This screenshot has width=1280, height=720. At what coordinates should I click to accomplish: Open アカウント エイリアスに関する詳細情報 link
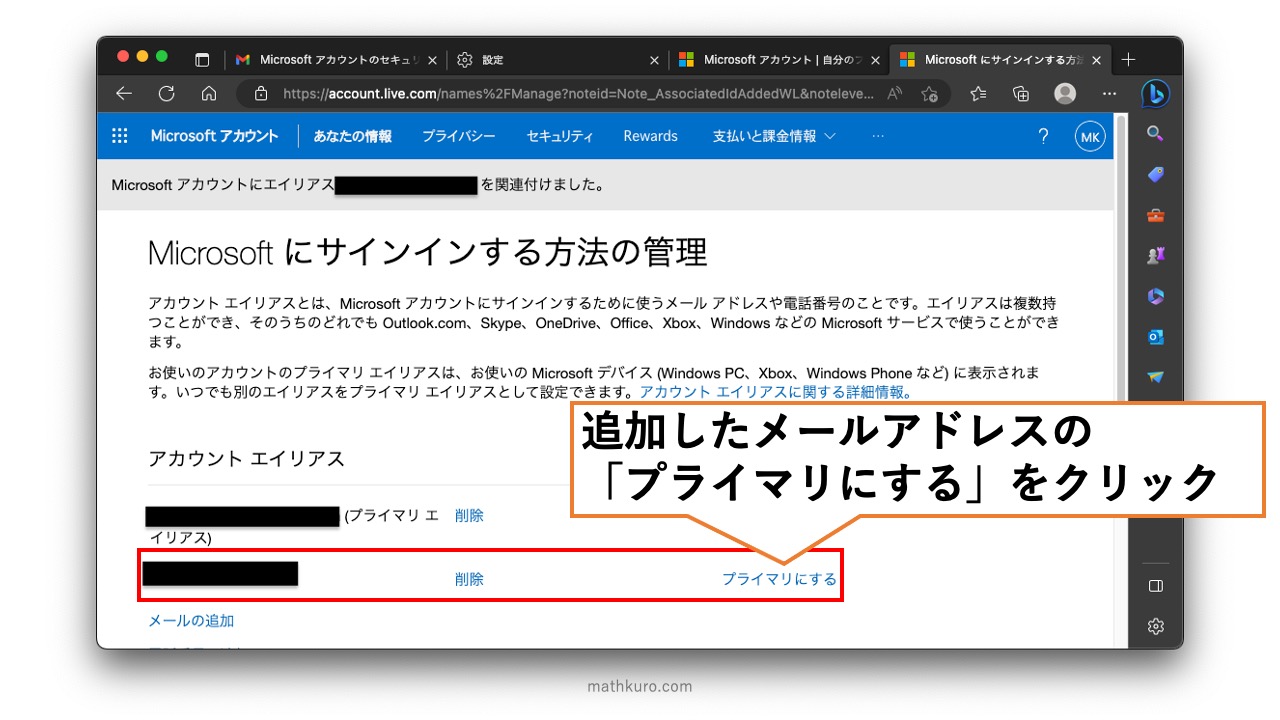click(775, 391)
